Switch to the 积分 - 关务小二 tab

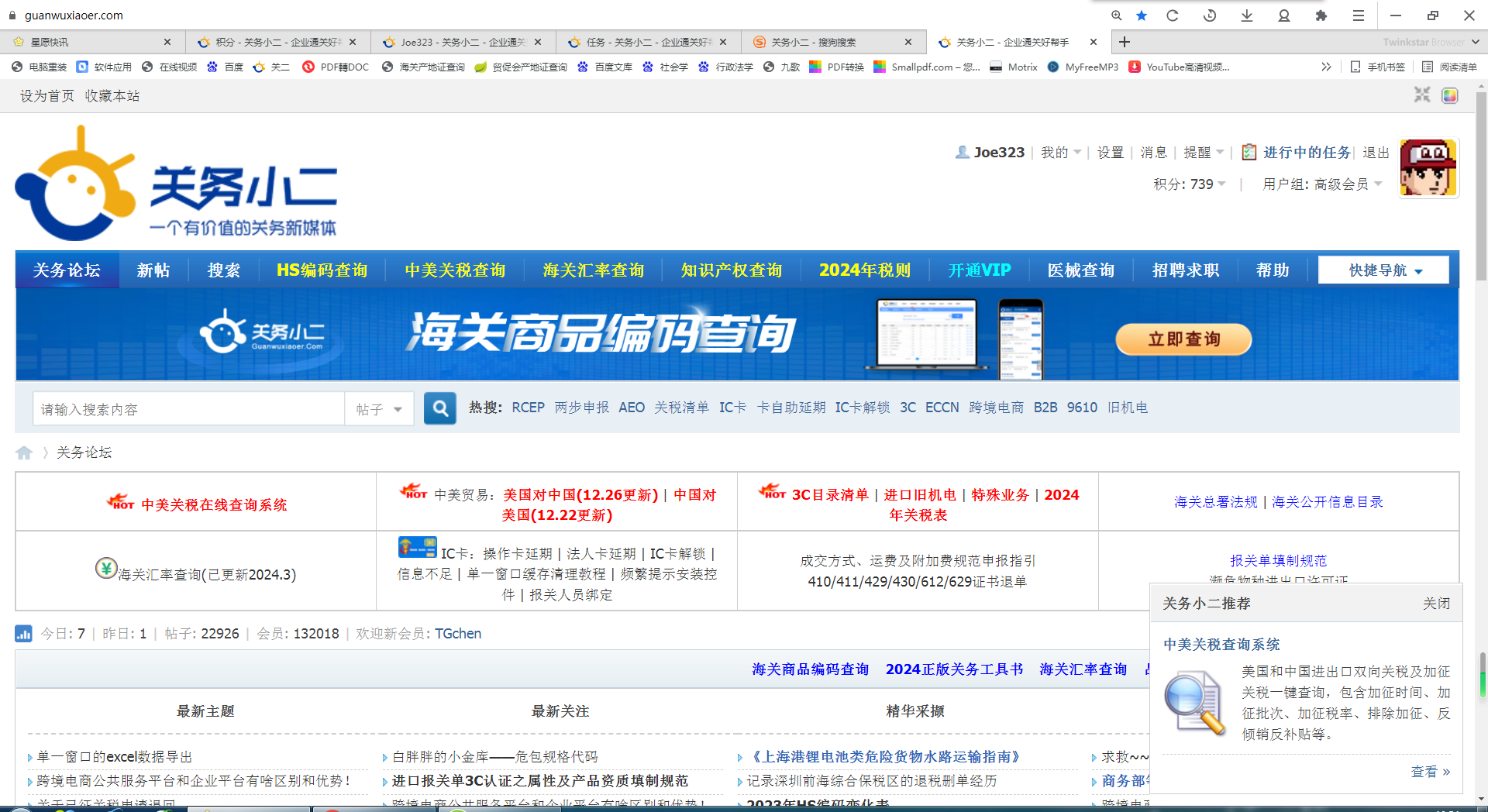pos(277,42)
